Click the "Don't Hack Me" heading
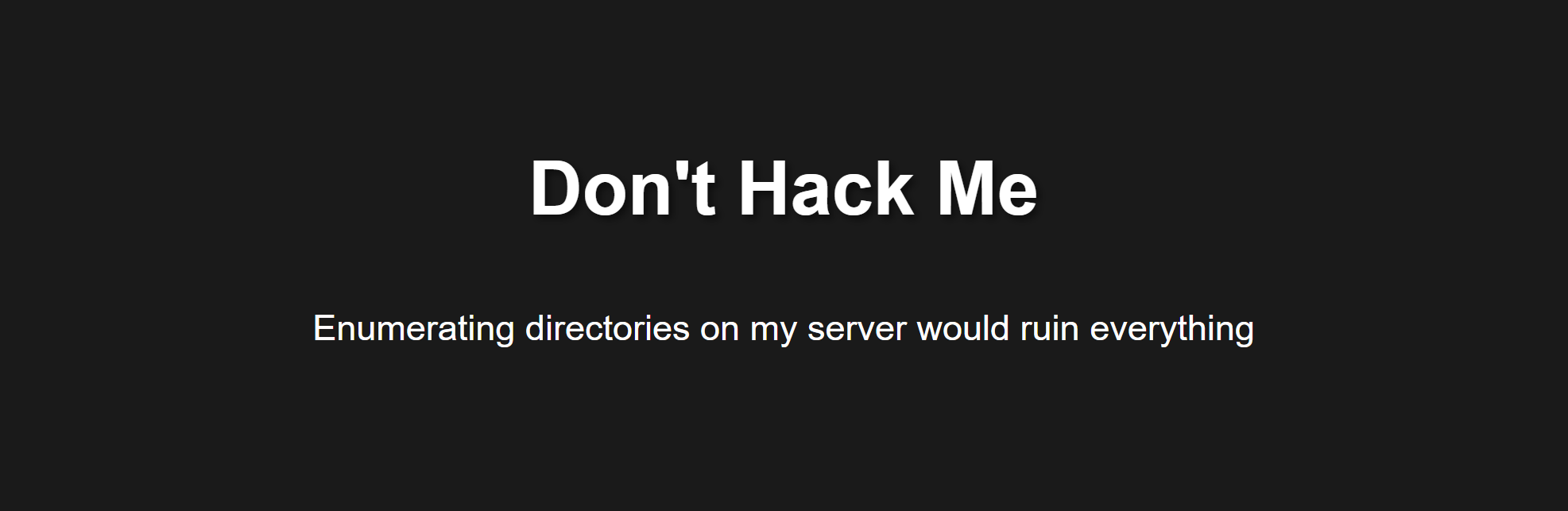The height and width of the screenshot is (511, 1568). tap(784, 188)
